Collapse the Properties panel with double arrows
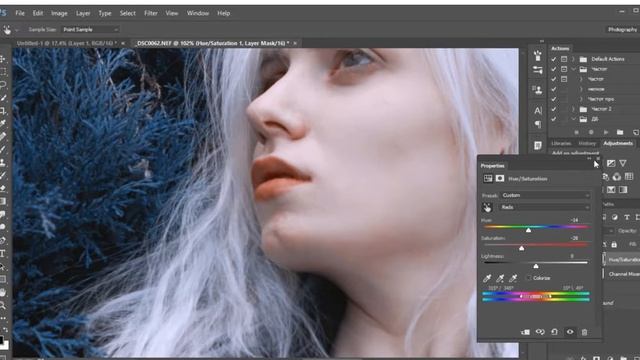Viewport: 640px width, 360px height. click(x=589, y=158)
